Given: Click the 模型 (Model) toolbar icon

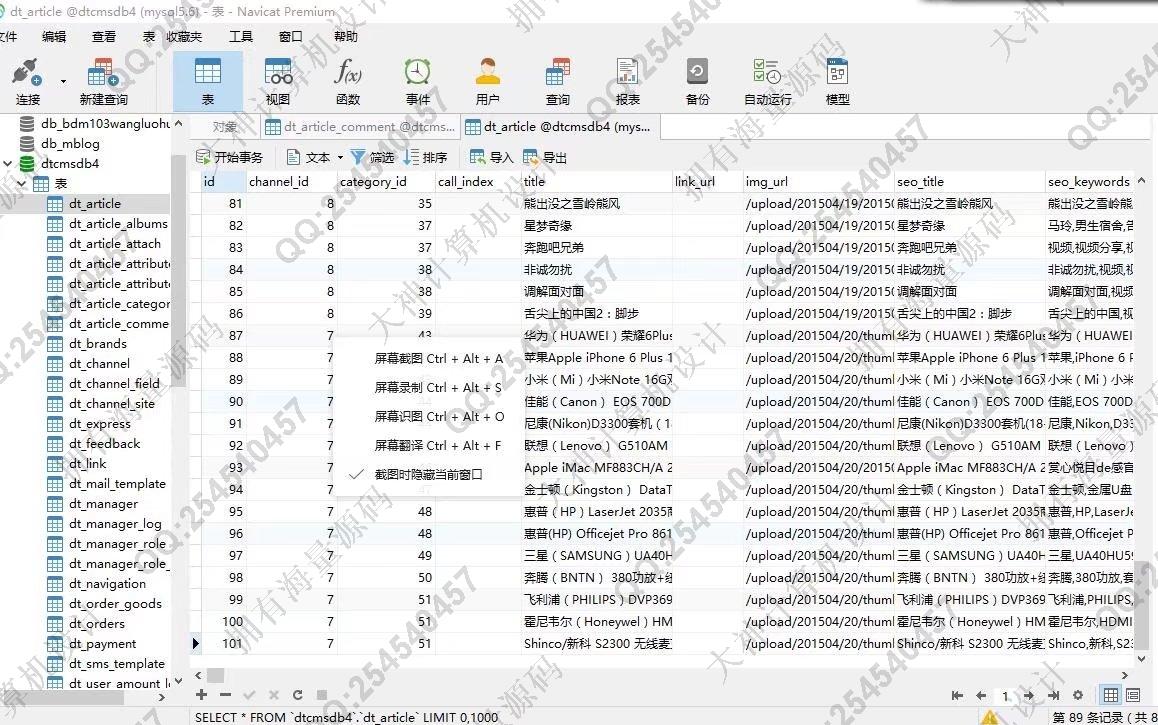Looking at the screenshot, I should tap(837, 81).
